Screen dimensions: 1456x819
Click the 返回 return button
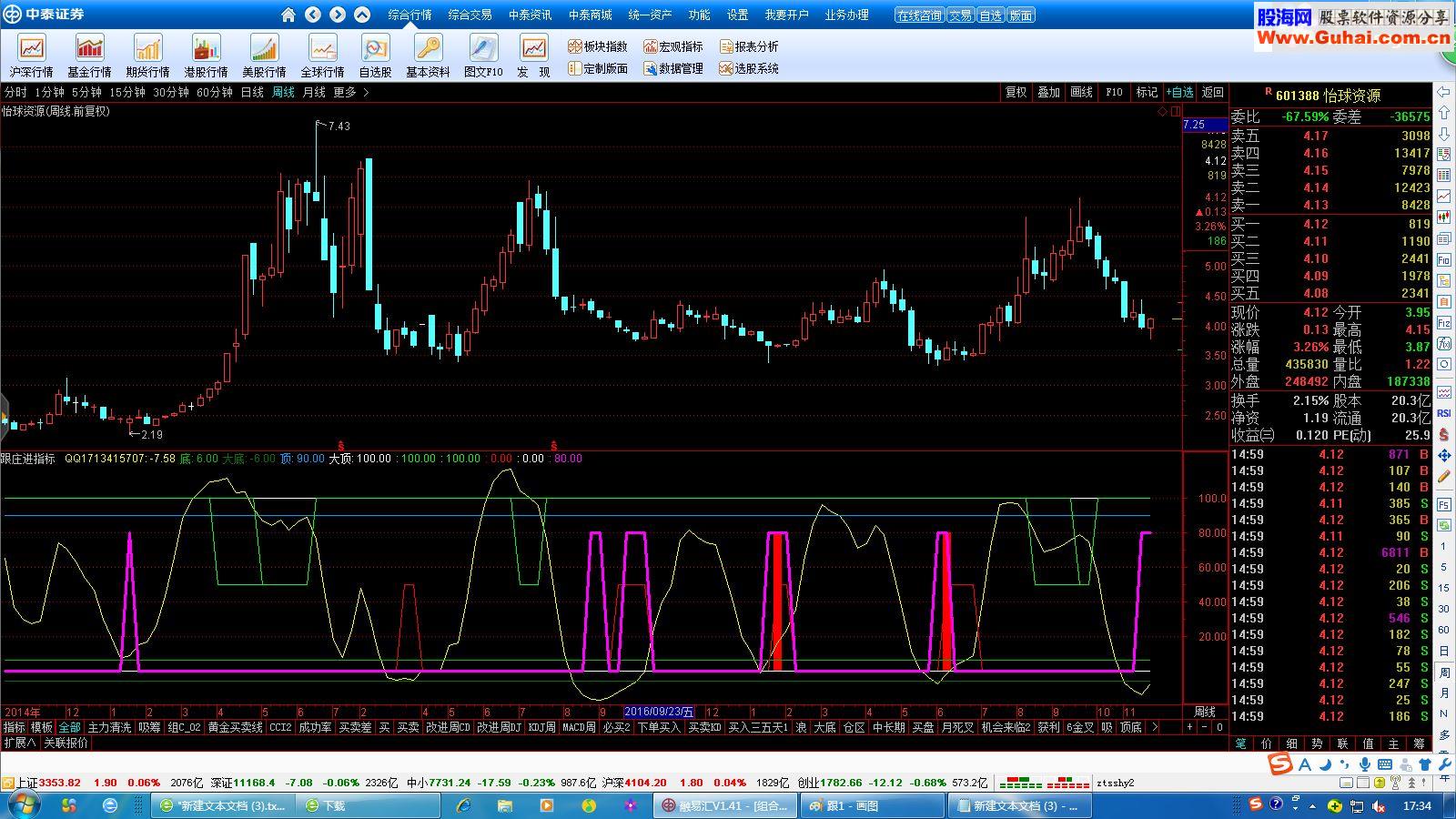(1213, 92)
